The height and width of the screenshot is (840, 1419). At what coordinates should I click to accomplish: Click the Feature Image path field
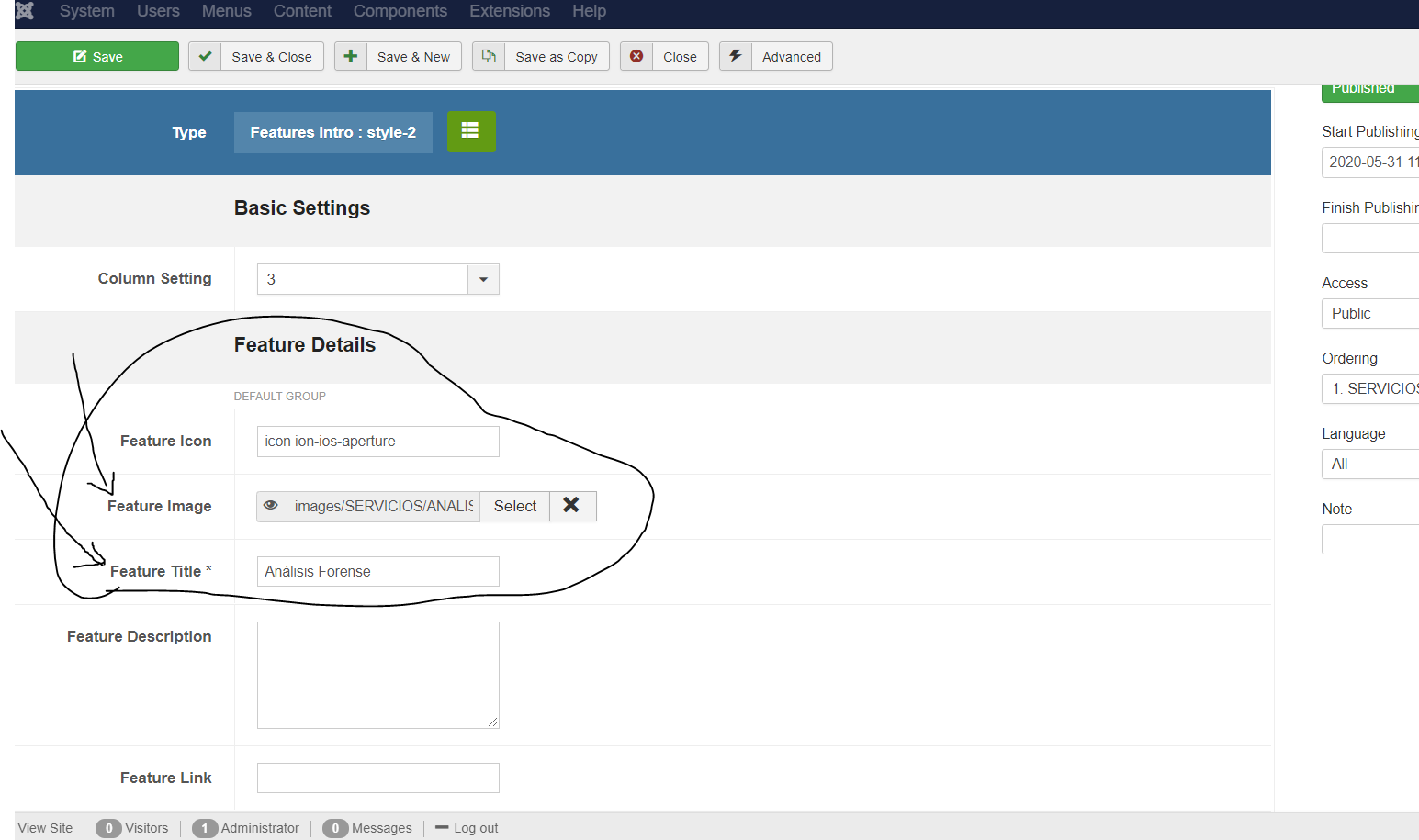coord(383,506)
